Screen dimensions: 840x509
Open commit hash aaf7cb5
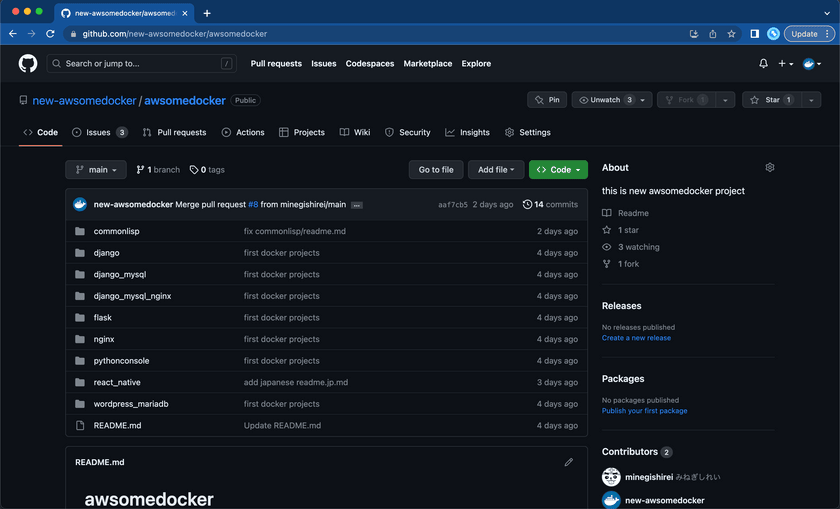[453, 205]
